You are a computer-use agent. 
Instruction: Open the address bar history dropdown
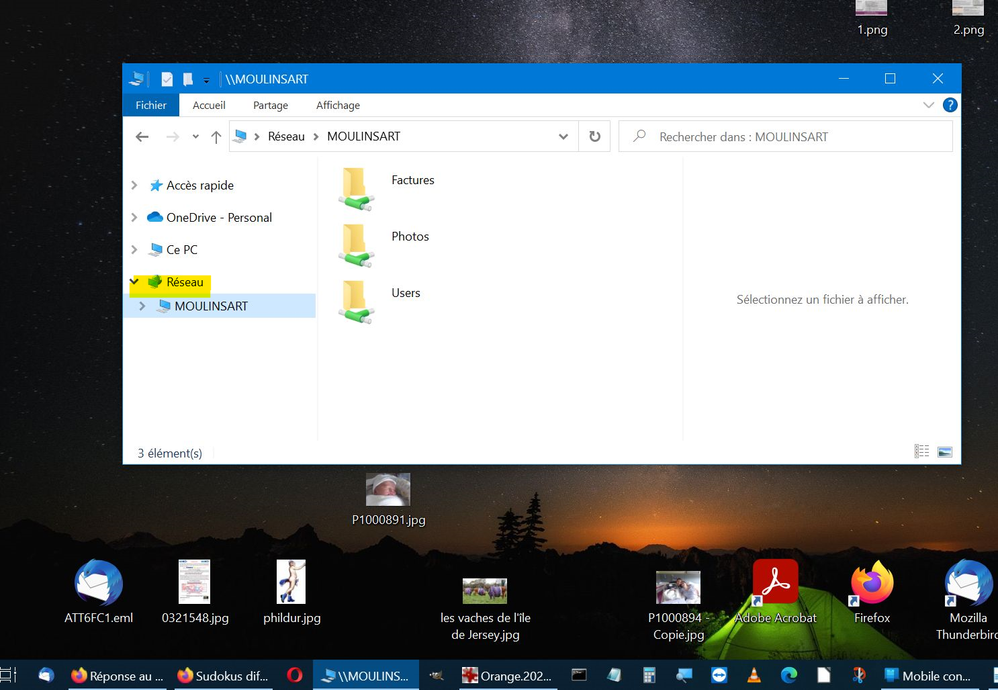click(564, 137)
